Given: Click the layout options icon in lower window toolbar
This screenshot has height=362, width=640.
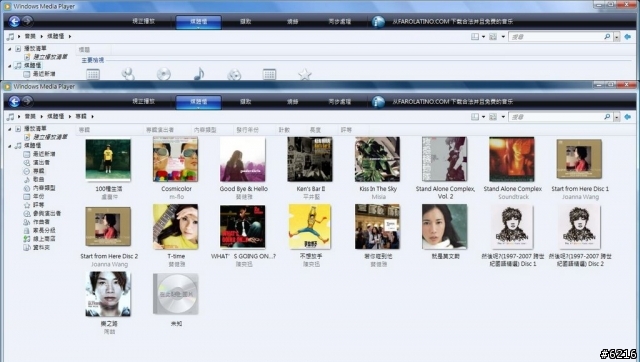Looking at the screenshot, I should 475,117.
